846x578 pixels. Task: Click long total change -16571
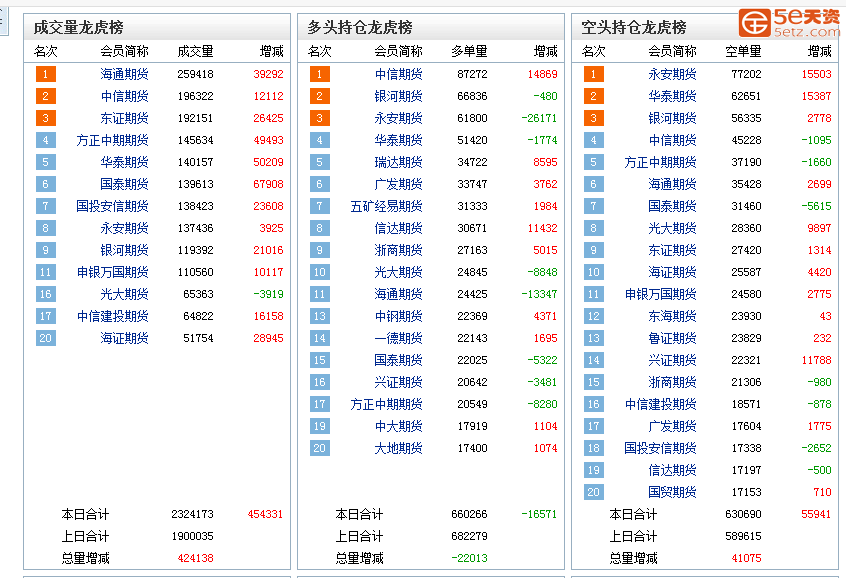click(539, 514)
